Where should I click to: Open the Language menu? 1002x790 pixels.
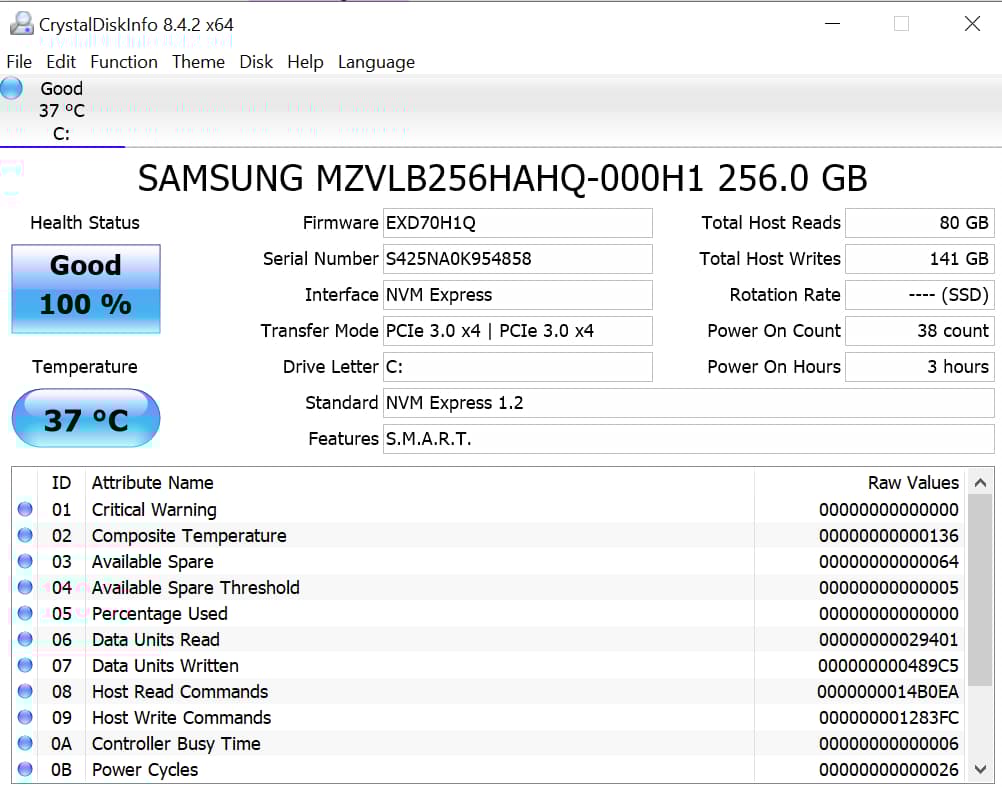pyautogui.click(x=376, y=62)
